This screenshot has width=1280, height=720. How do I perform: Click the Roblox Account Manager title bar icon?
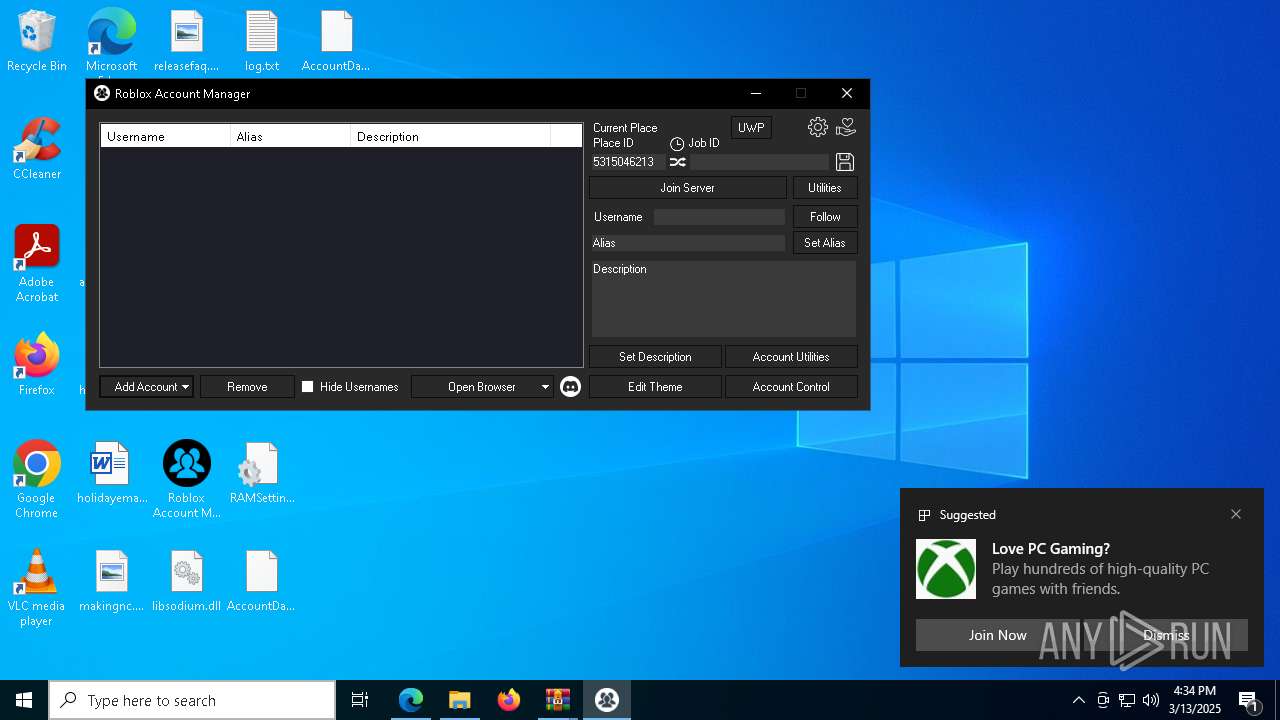pyautogui.click(x=102, y=93)
